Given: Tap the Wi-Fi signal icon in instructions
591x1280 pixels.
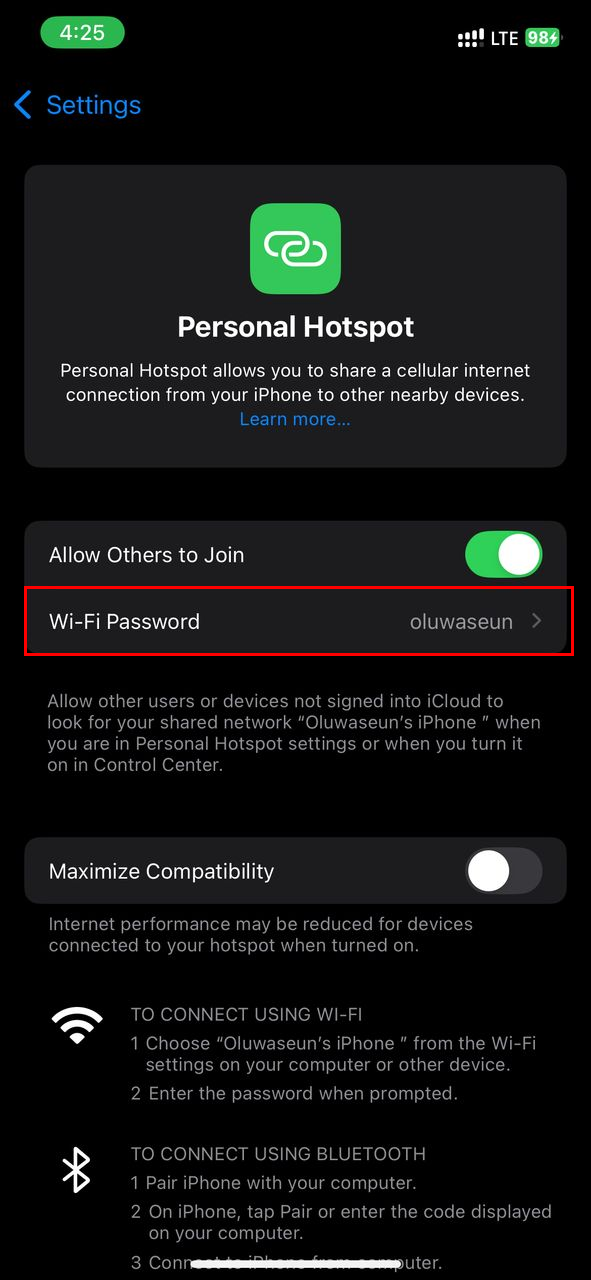Looking at the screenshot, I should tap(77, 1026).
